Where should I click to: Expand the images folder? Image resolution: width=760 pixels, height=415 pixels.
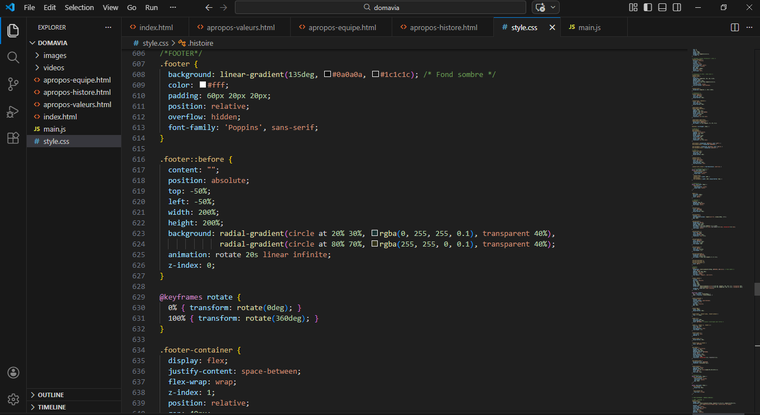pyautogui.click(x=55, y=55)
